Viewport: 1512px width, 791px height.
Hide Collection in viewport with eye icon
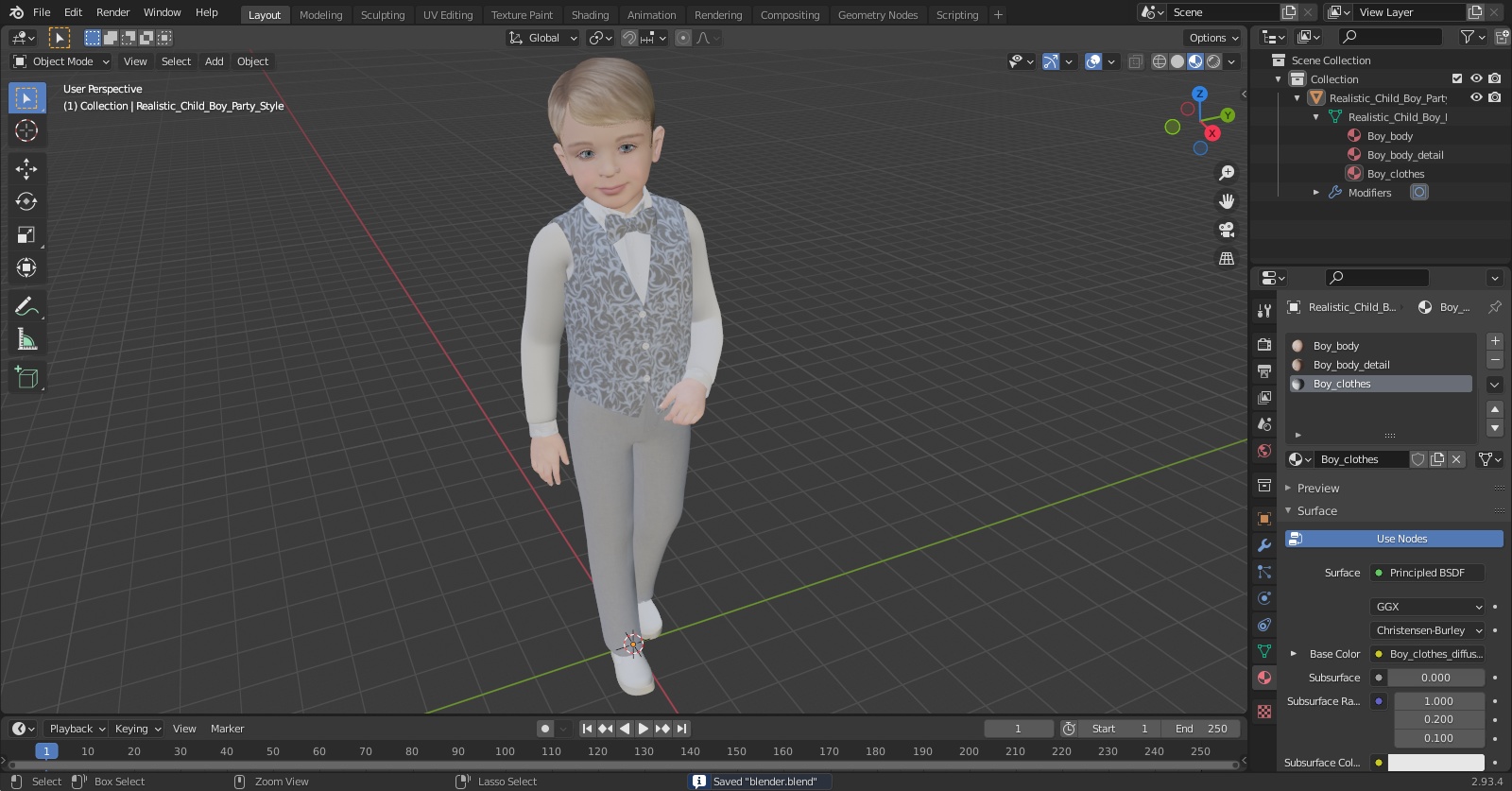(x=1476, y=78)
